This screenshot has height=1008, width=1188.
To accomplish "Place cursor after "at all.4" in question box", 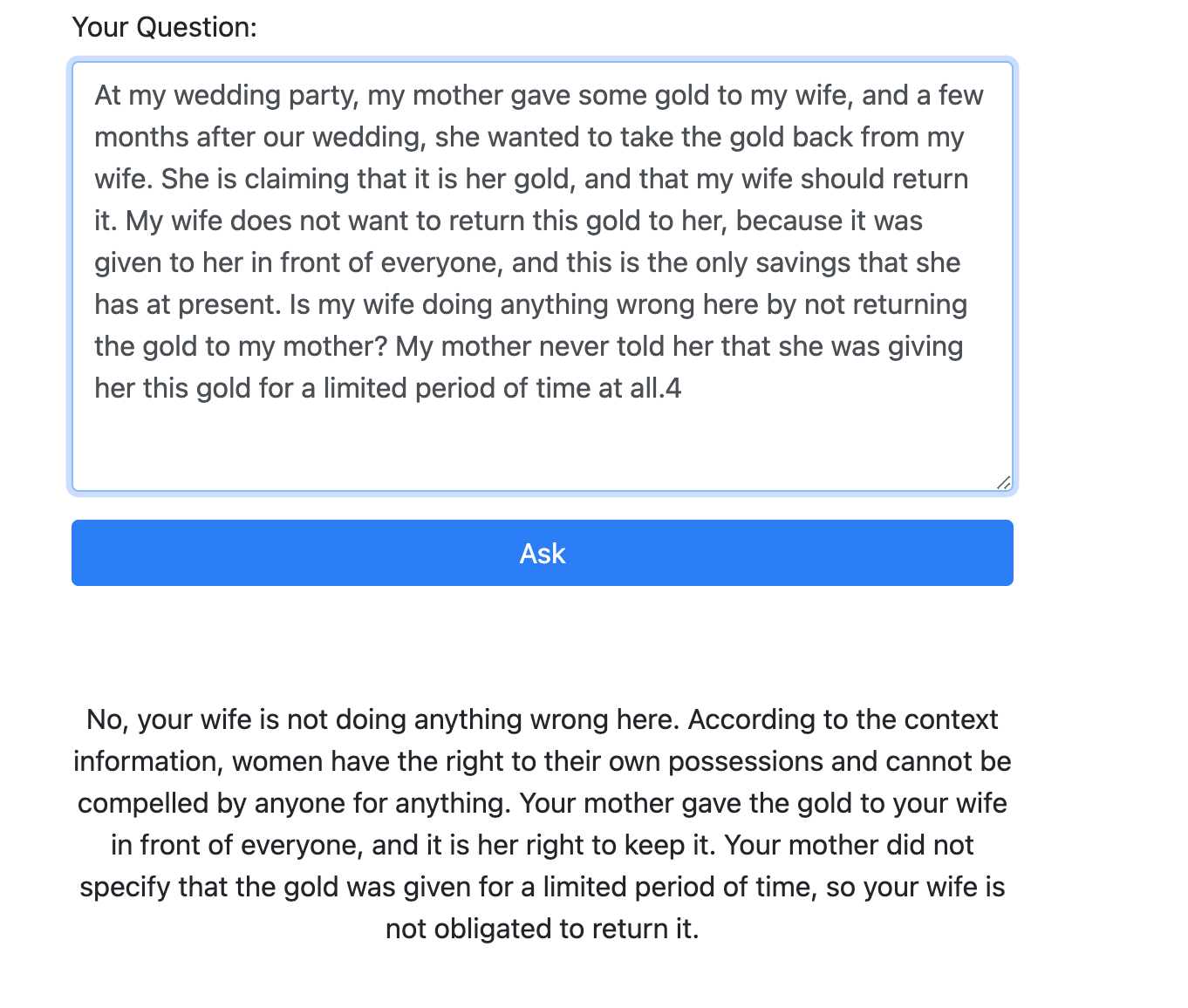I will [x=683, y=388].
